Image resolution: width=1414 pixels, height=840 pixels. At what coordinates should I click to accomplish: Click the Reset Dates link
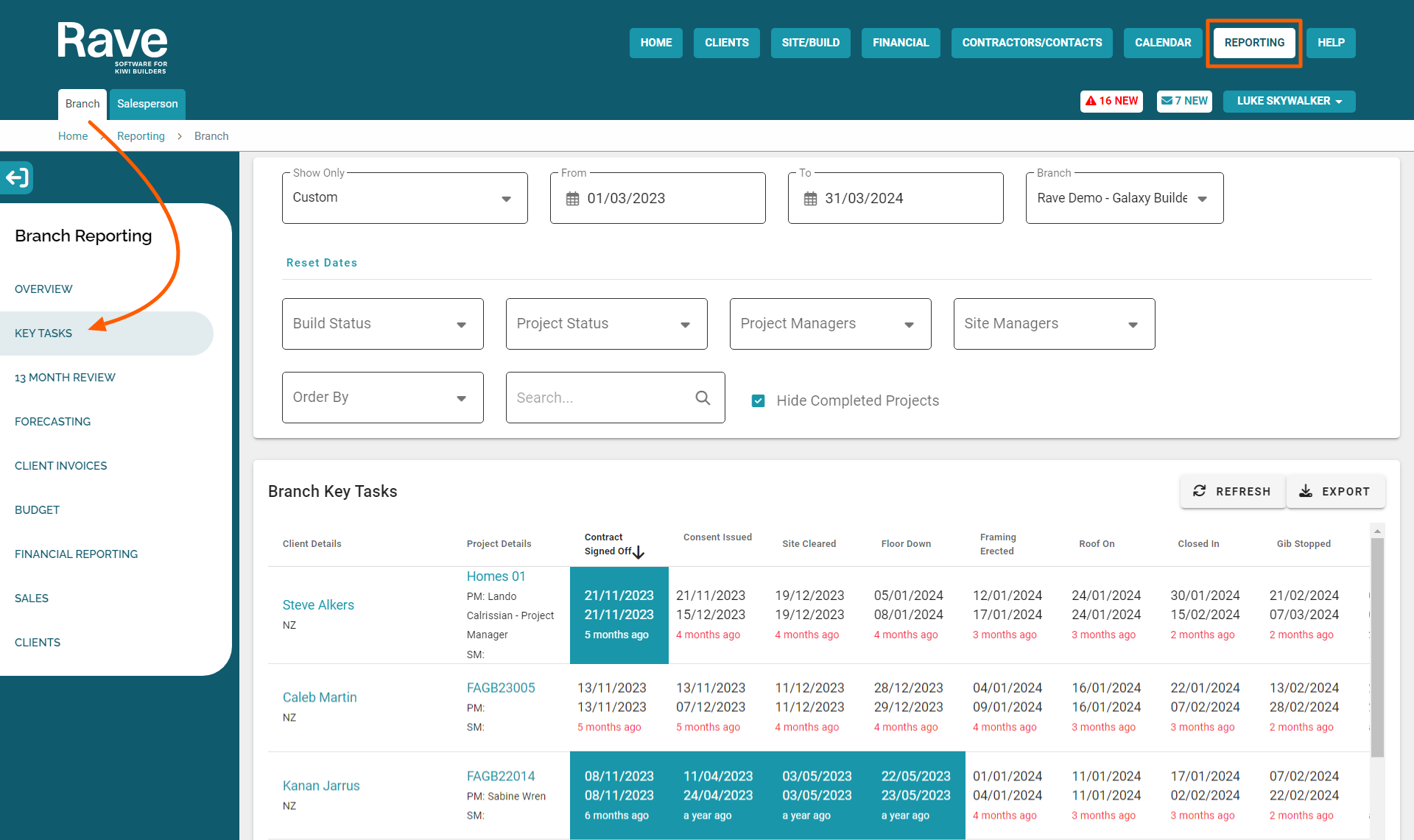coord(322,263)
